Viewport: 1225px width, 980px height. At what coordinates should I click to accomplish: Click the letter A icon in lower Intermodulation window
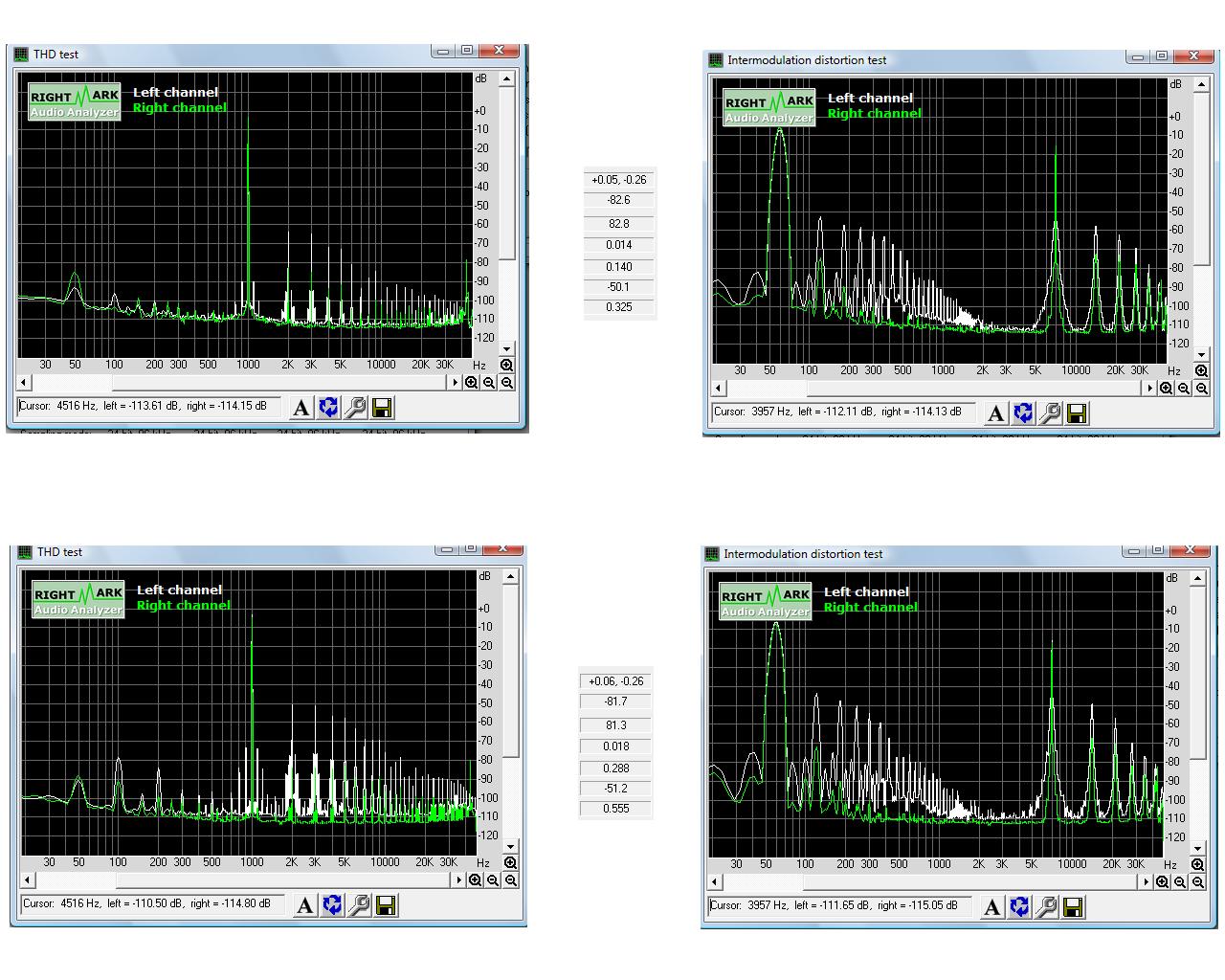point(992,907)
